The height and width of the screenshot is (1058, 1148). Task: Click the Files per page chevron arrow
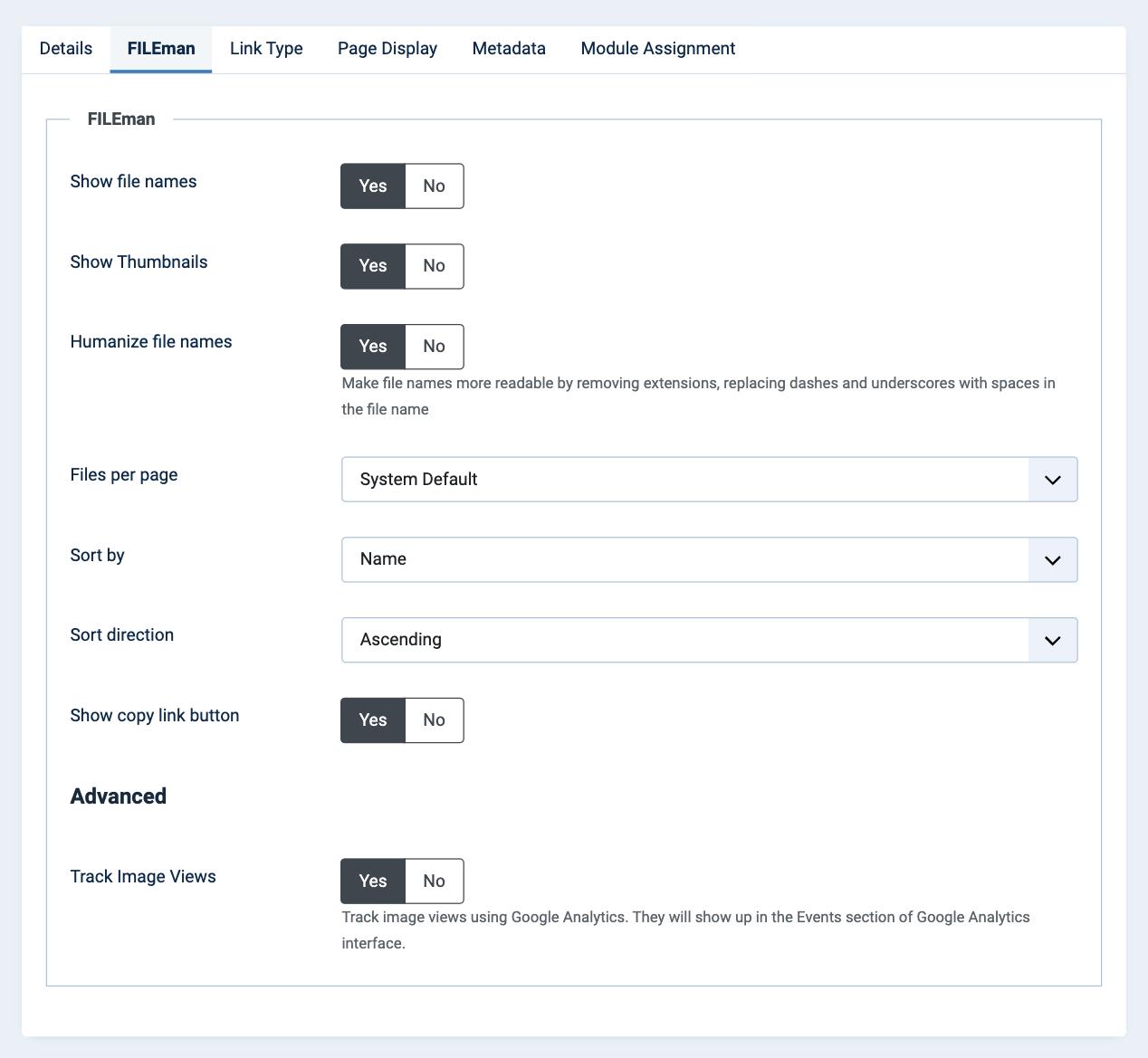coord(1052,480)
